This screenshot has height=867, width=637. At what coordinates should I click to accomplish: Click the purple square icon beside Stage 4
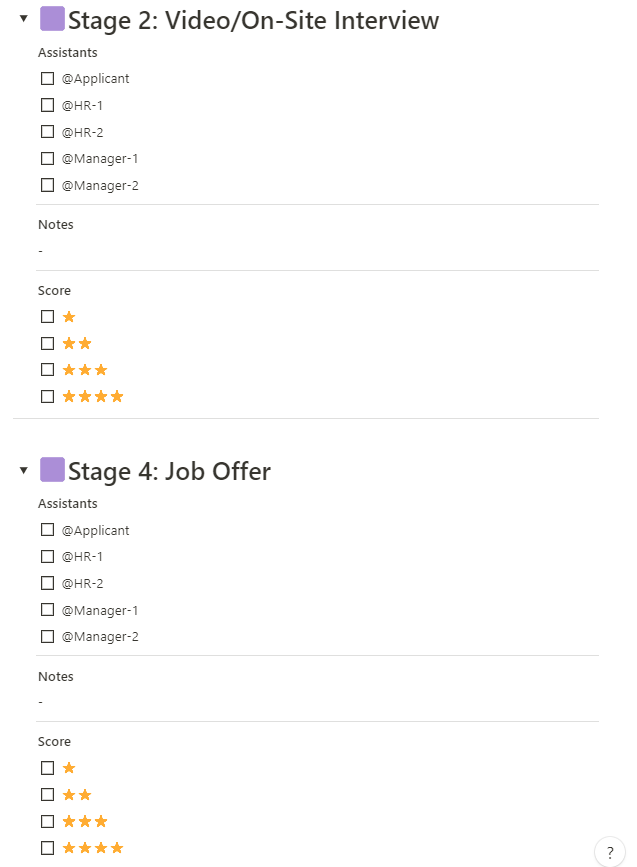[x=52, y=470]
